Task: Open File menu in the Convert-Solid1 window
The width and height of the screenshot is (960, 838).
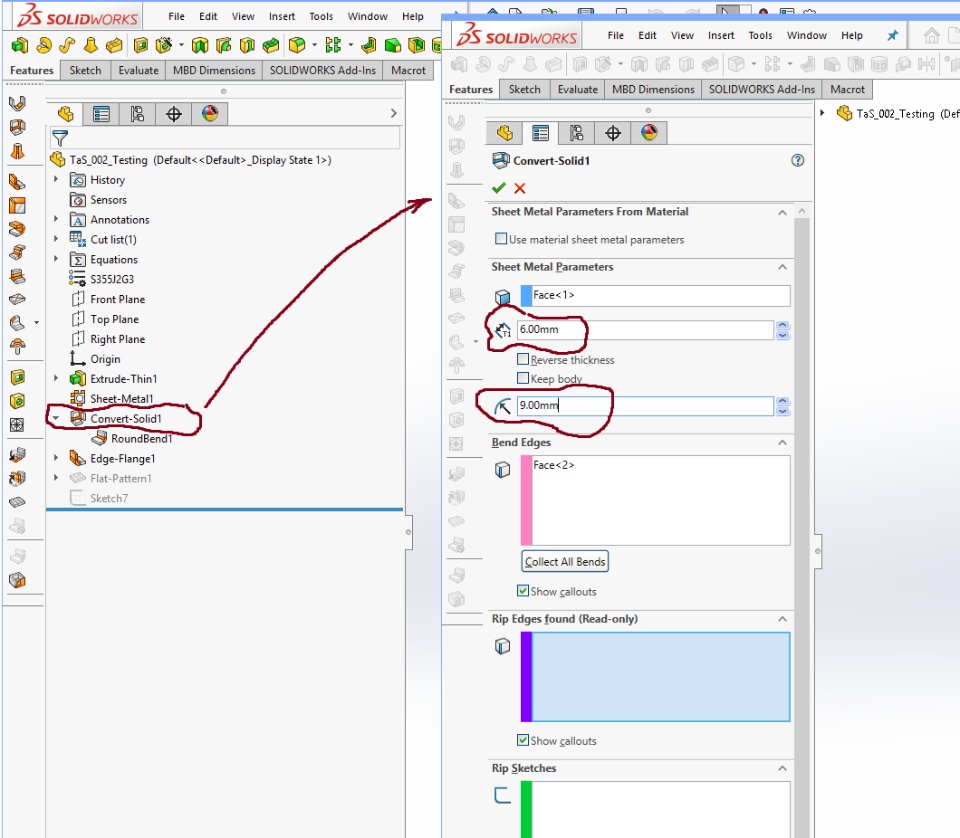Action: coord(615,36)
